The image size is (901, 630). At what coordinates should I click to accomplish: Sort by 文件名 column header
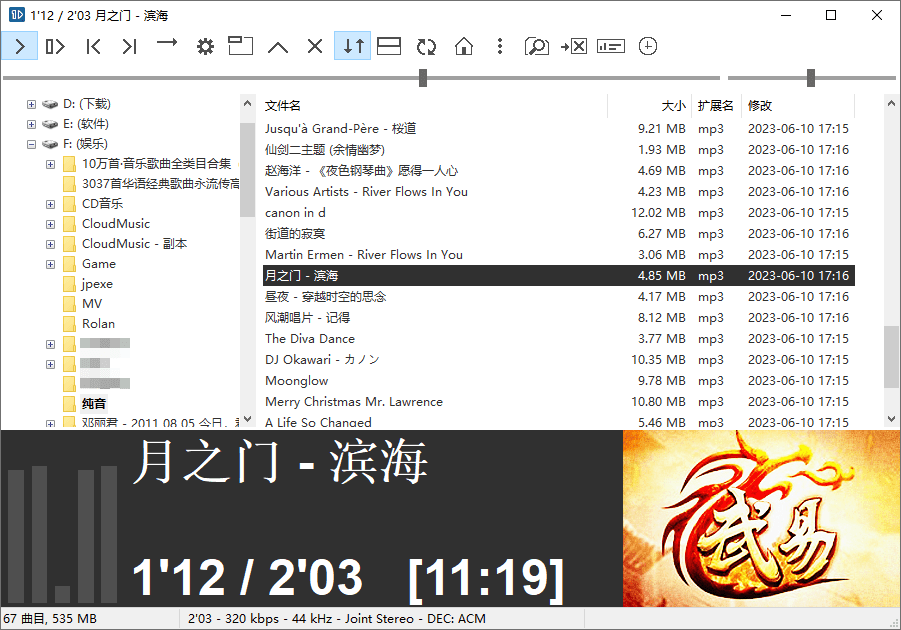click(435, 106)
